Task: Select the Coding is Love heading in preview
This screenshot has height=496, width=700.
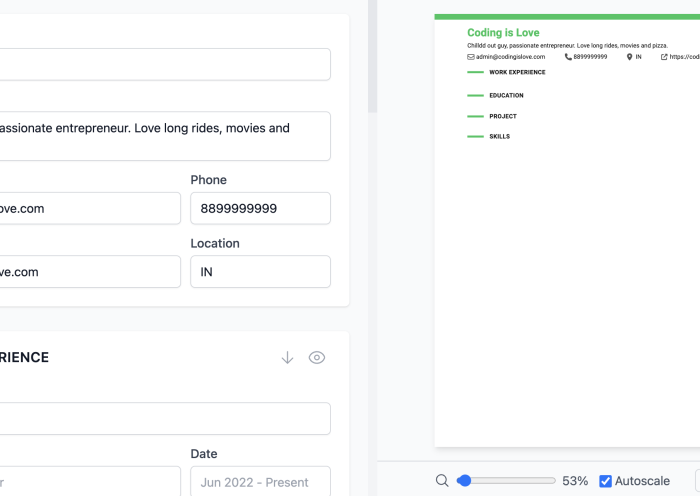Action: [x=503, y=33]
